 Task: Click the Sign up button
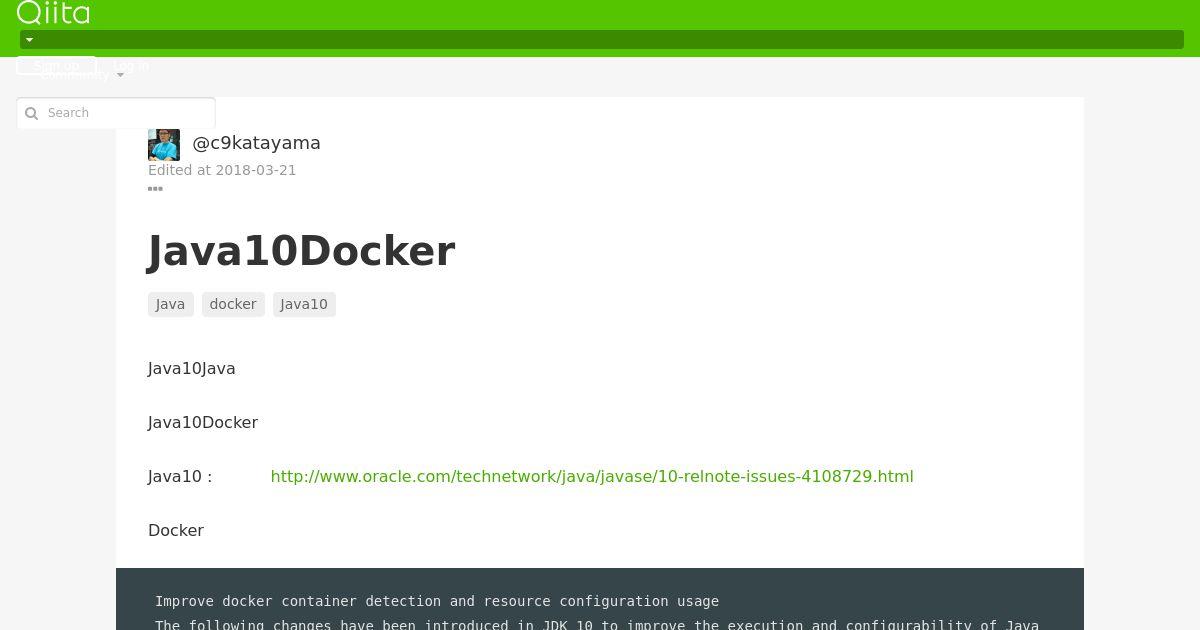(x=56, y=66)
